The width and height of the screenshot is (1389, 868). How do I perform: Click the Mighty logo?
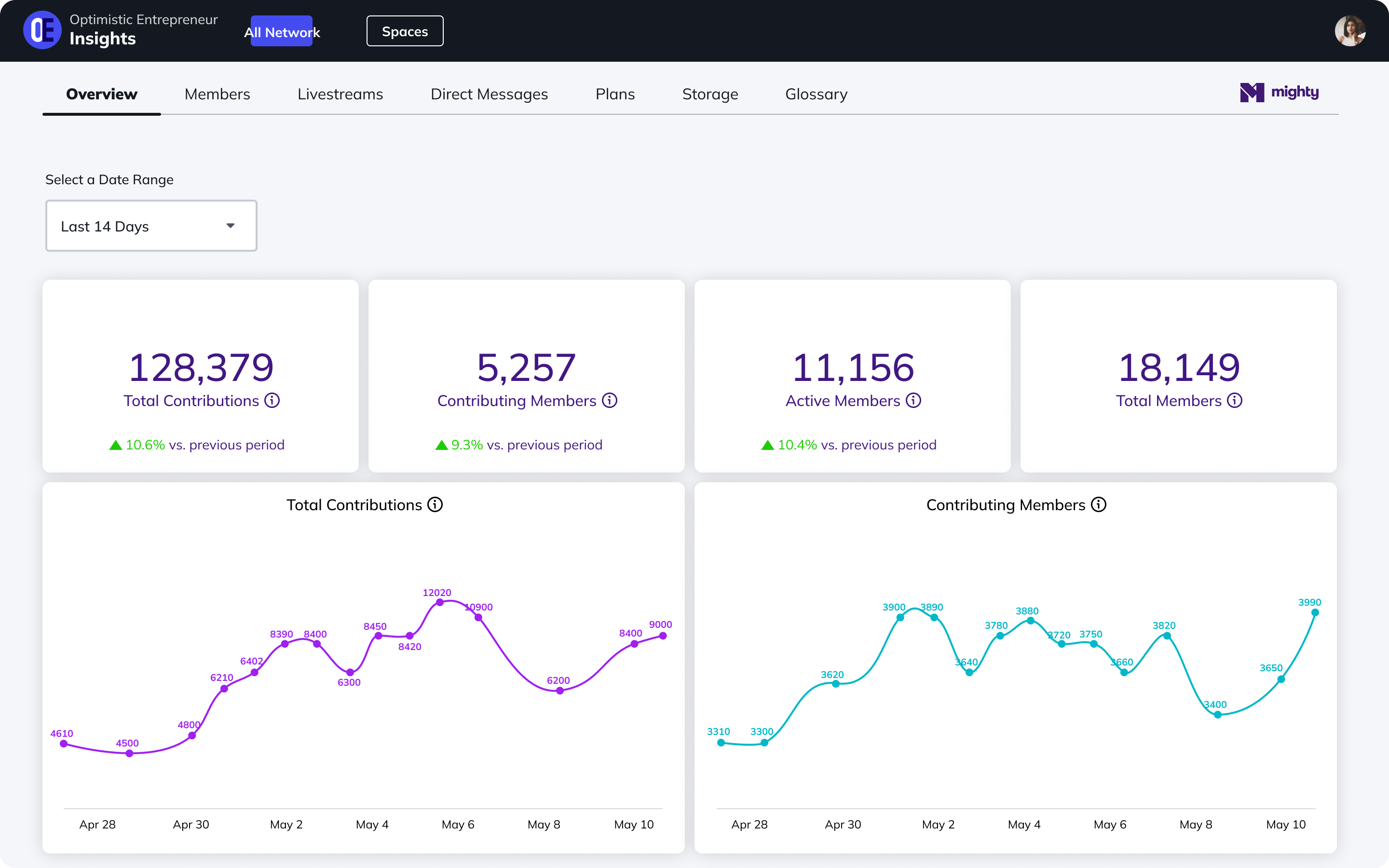pyautogui.click(x=1279, y=93)
